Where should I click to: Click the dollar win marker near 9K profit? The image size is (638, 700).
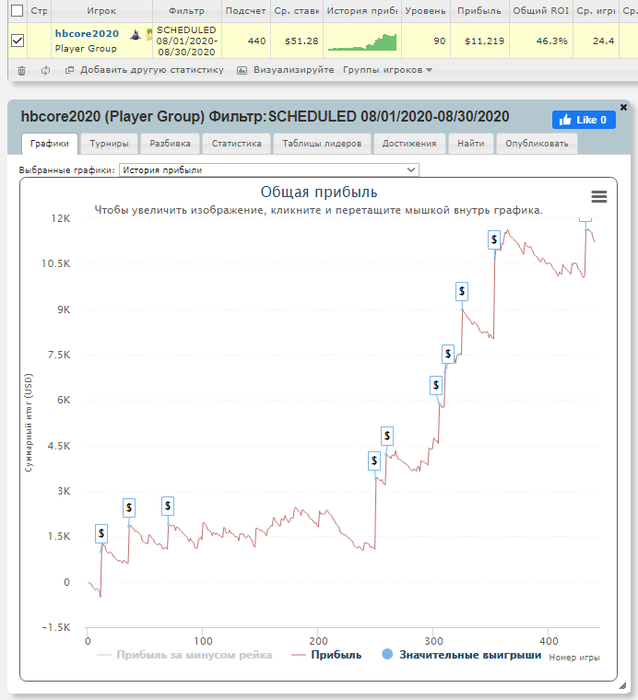(x=462, y=292)
